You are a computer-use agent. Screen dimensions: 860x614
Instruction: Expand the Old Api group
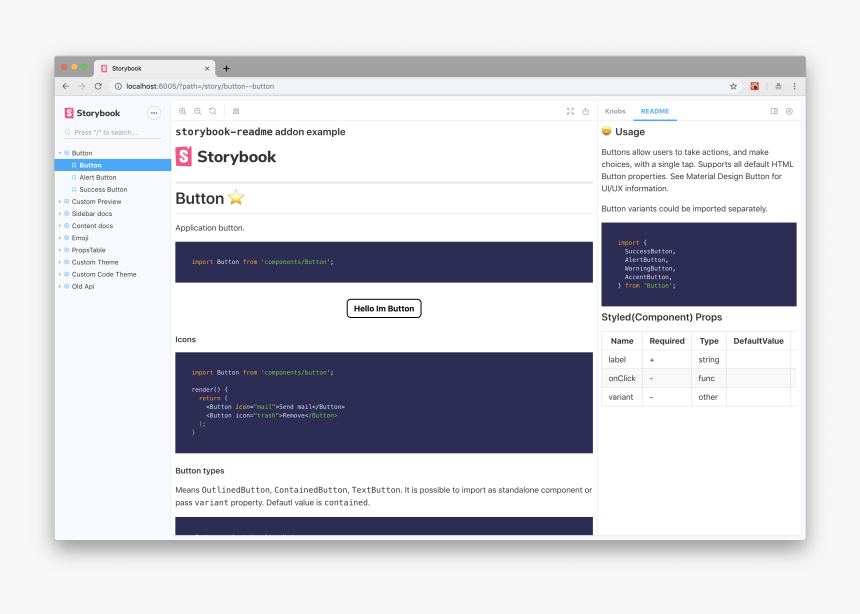click(x=83, y=286)
